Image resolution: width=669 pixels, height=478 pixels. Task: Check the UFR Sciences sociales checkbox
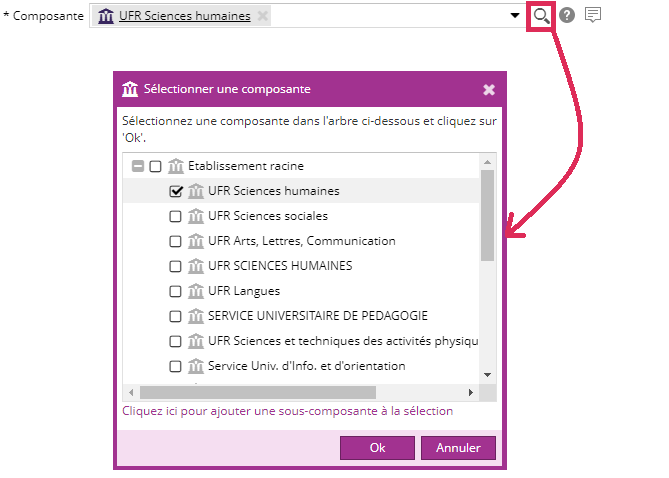point(176,216)
